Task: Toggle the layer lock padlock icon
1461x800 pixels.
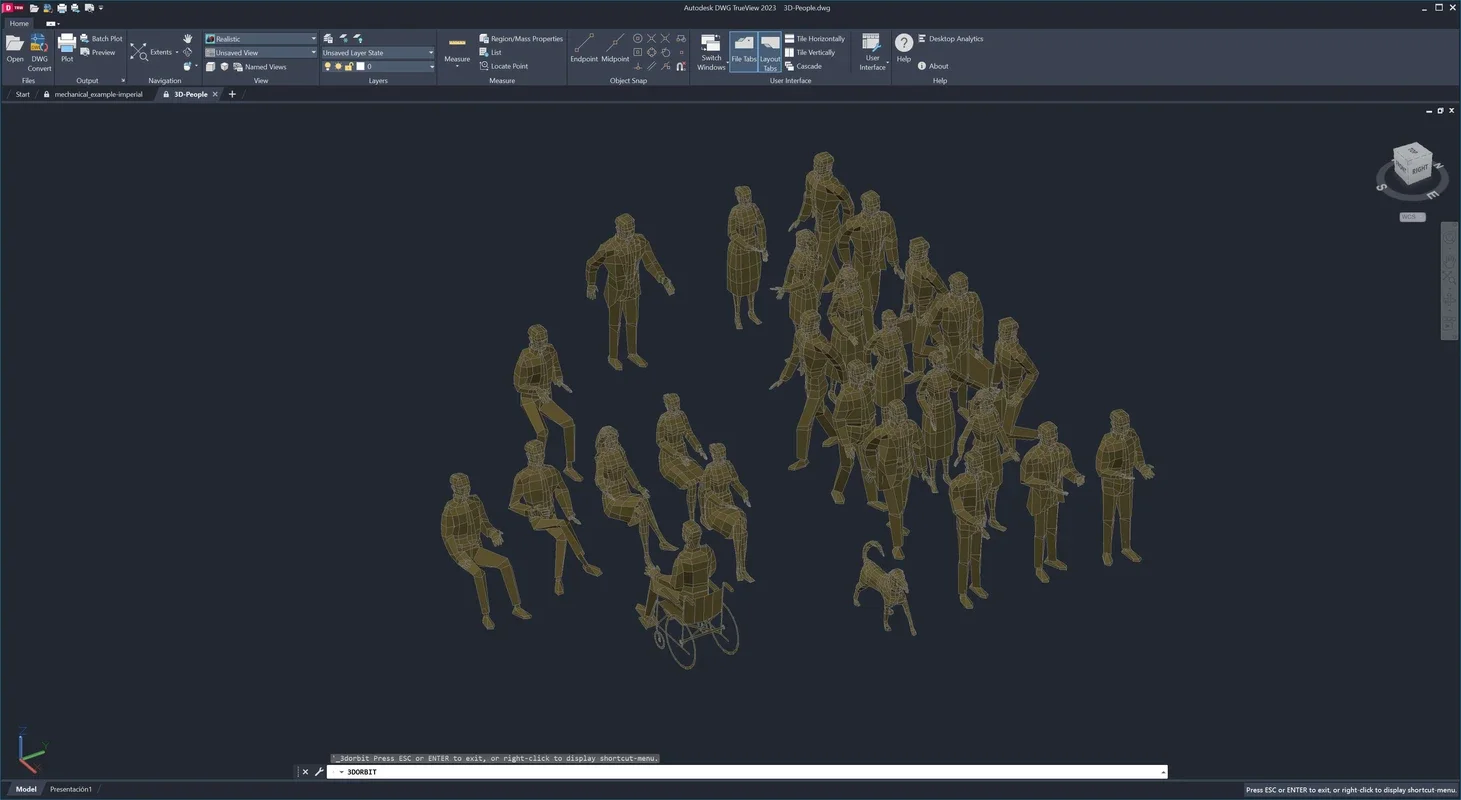Action: [x=348, y=67]
